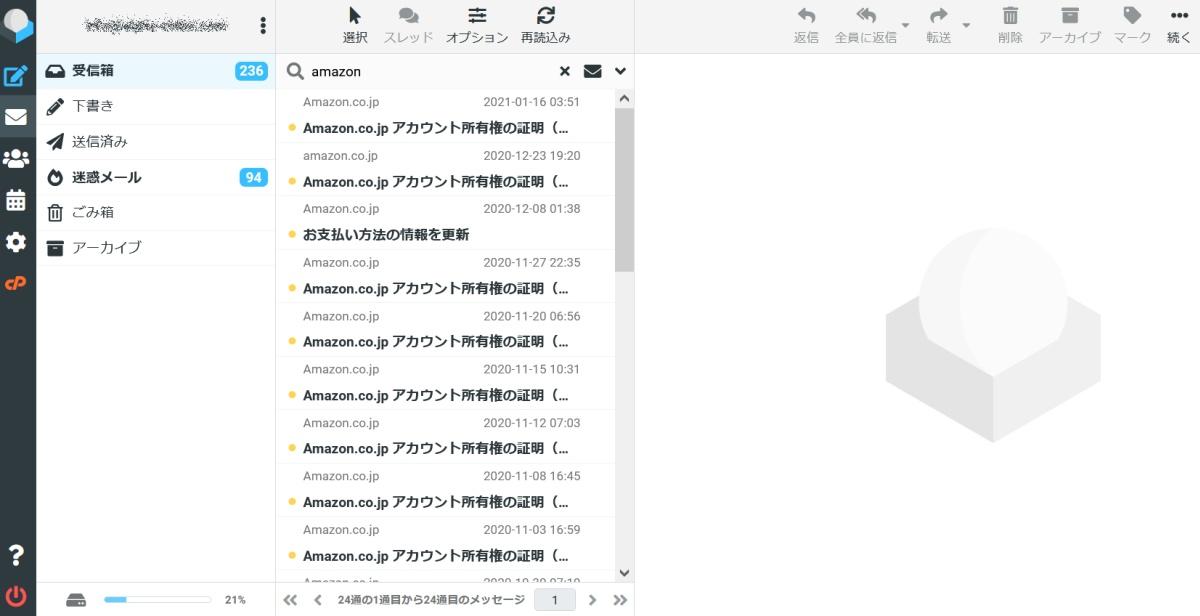This screenshot has width=1200, height=616.
Task: Click the 全員に返信 reply-all button
Action: pos(865,26)
